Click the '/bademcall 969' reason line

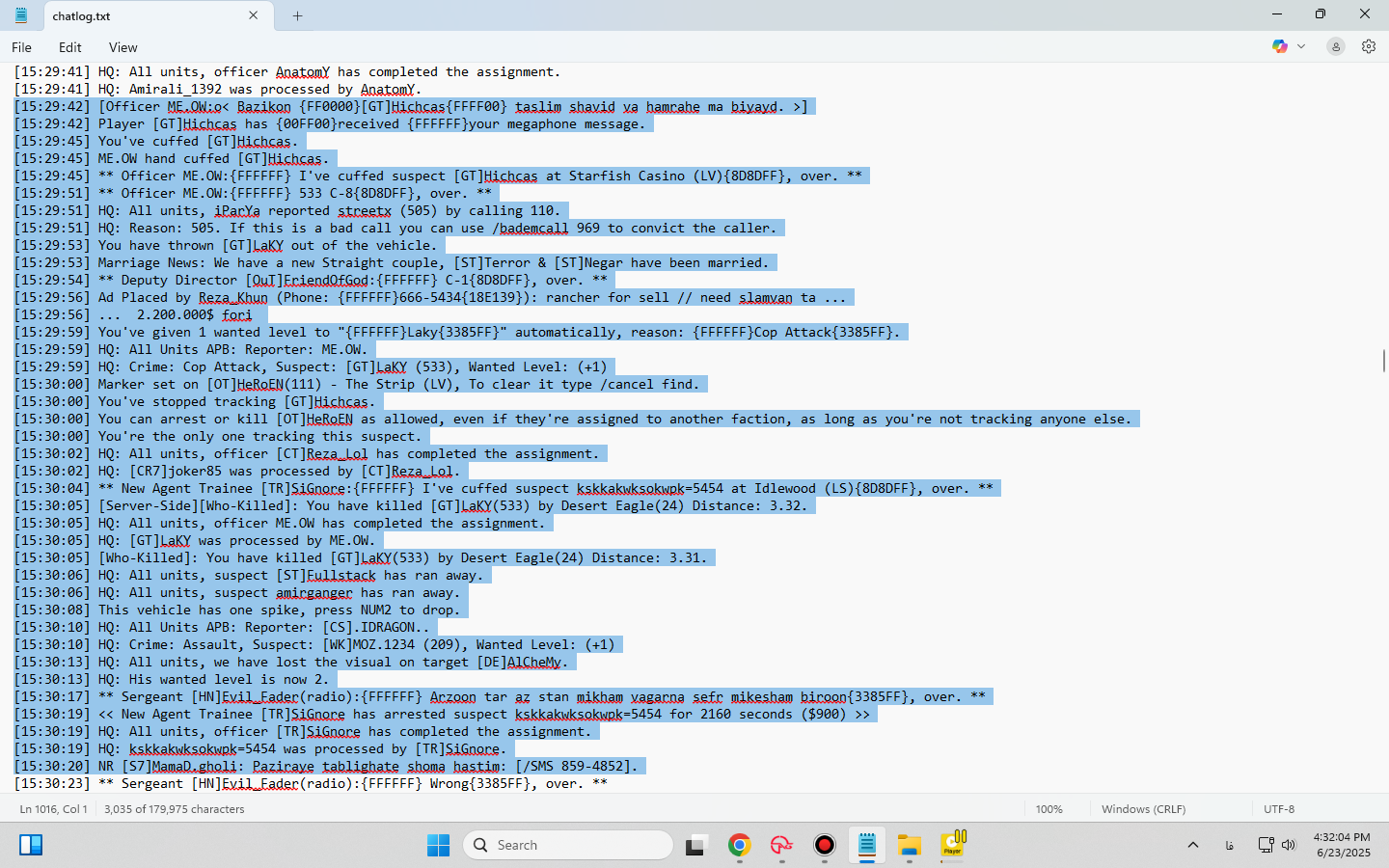395,228
